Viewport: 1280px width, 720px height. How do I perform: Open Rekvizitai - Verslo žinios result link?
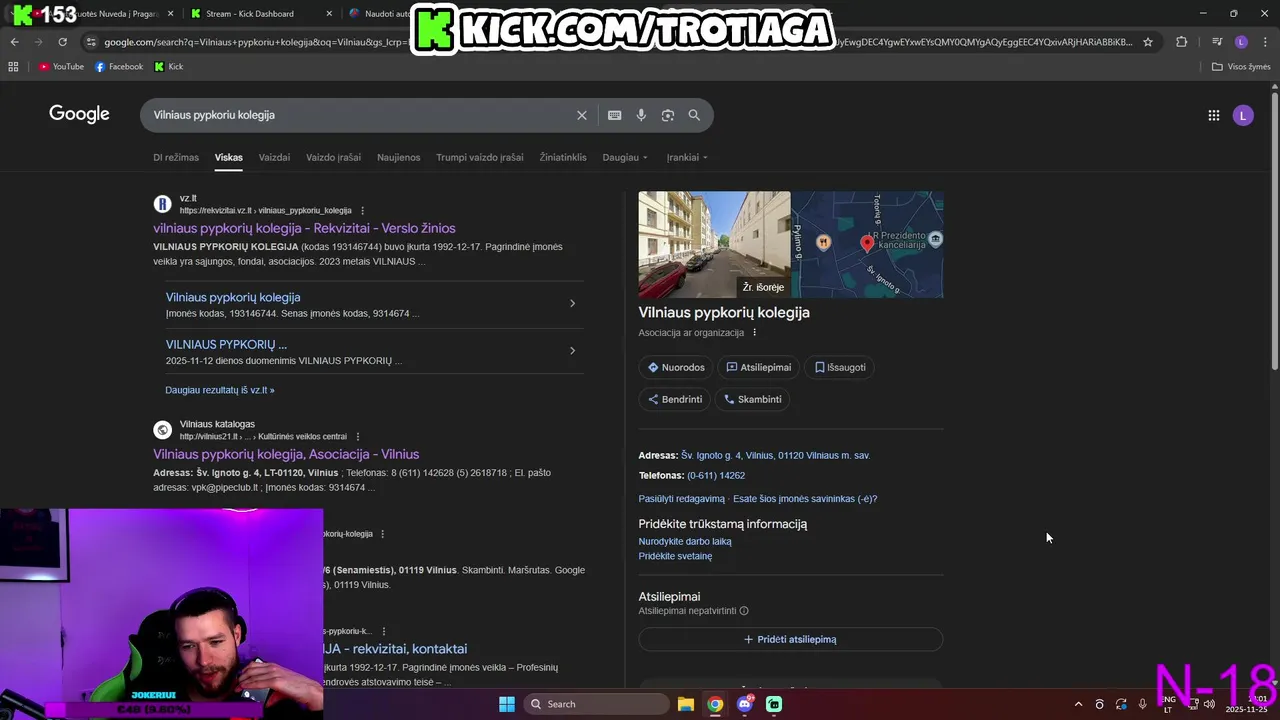point(304,228)
